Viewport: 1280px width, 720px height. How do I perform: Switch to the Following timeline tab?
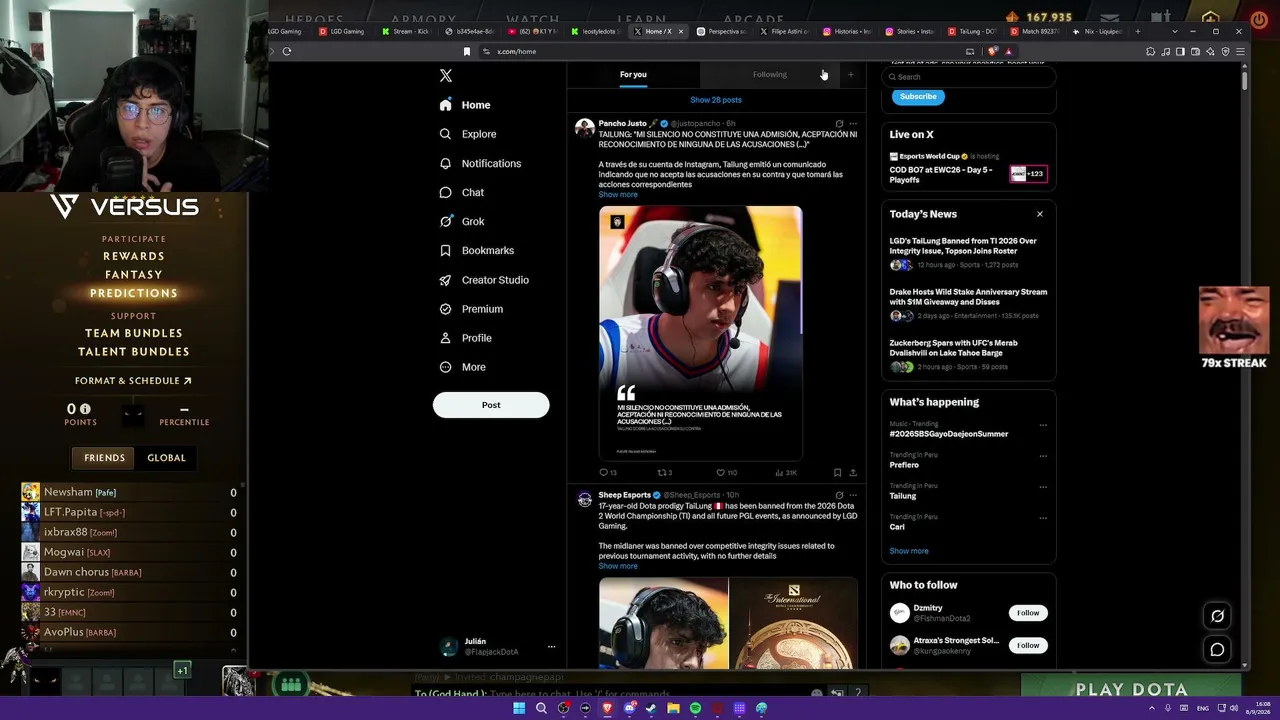(x=769, y=74)
